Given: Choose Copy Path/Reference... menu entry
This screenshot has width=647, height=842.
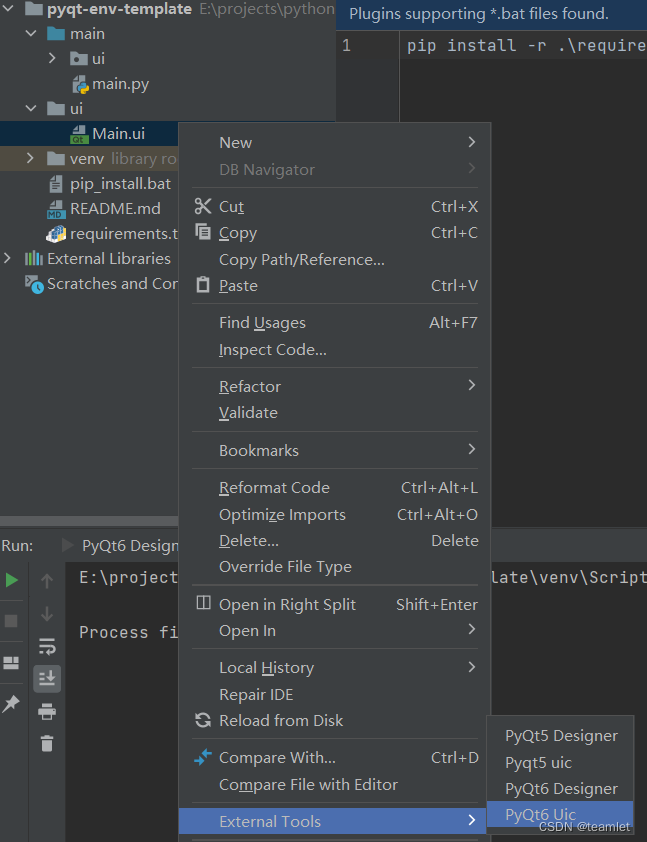Looking at the screenshot, I should pyautogui.click(x=335, y=260).
